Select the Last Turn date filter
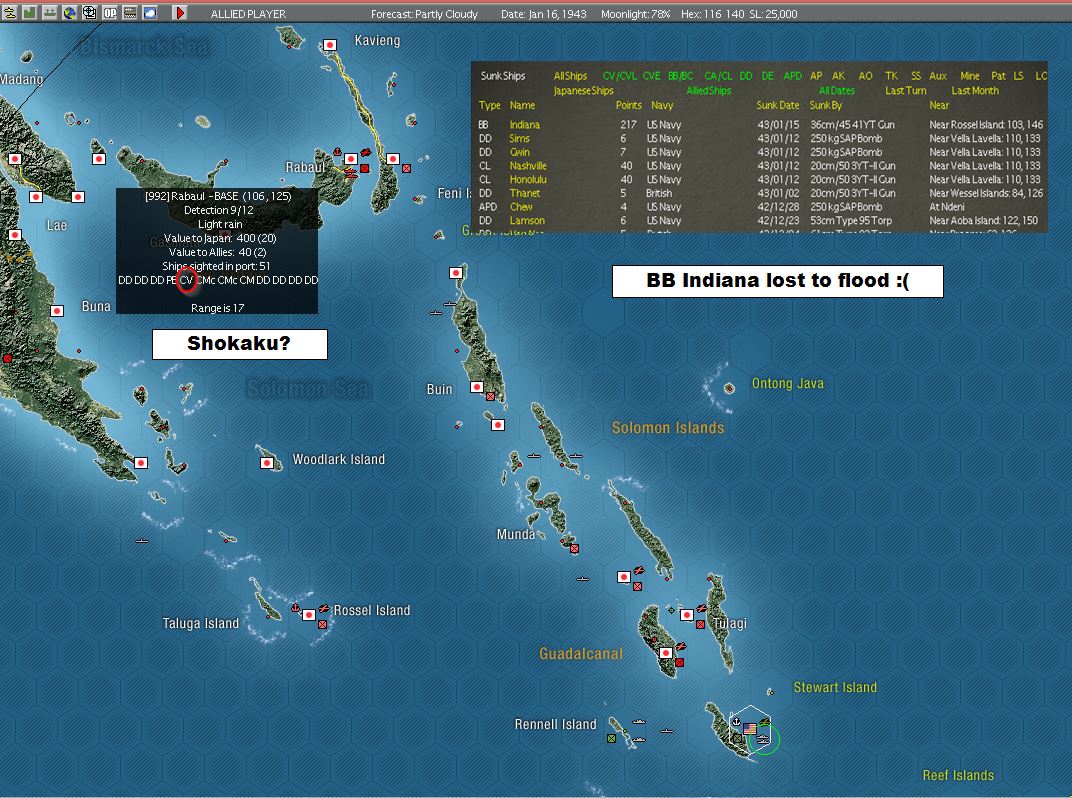 906,90
